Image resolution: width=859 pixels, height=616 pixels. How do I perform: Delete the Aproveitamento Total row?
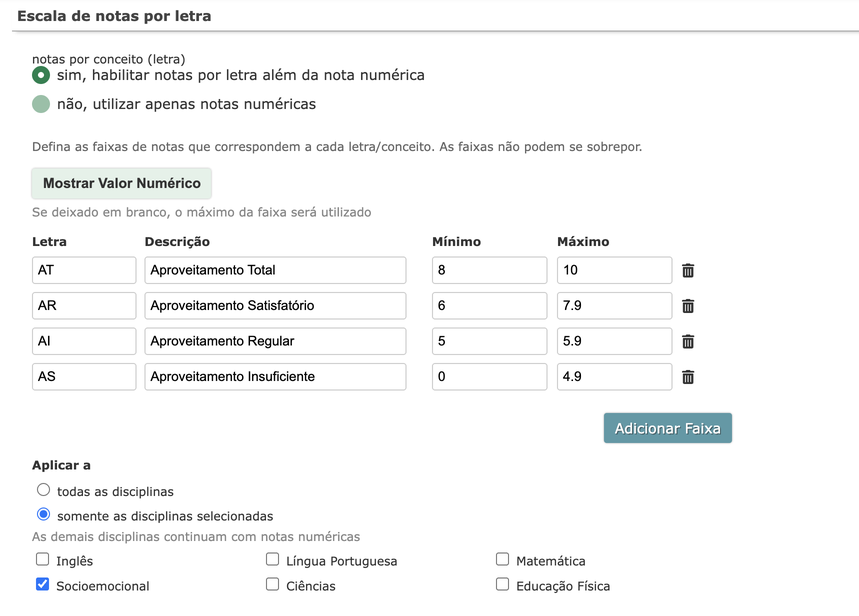(x=688, y=270)
